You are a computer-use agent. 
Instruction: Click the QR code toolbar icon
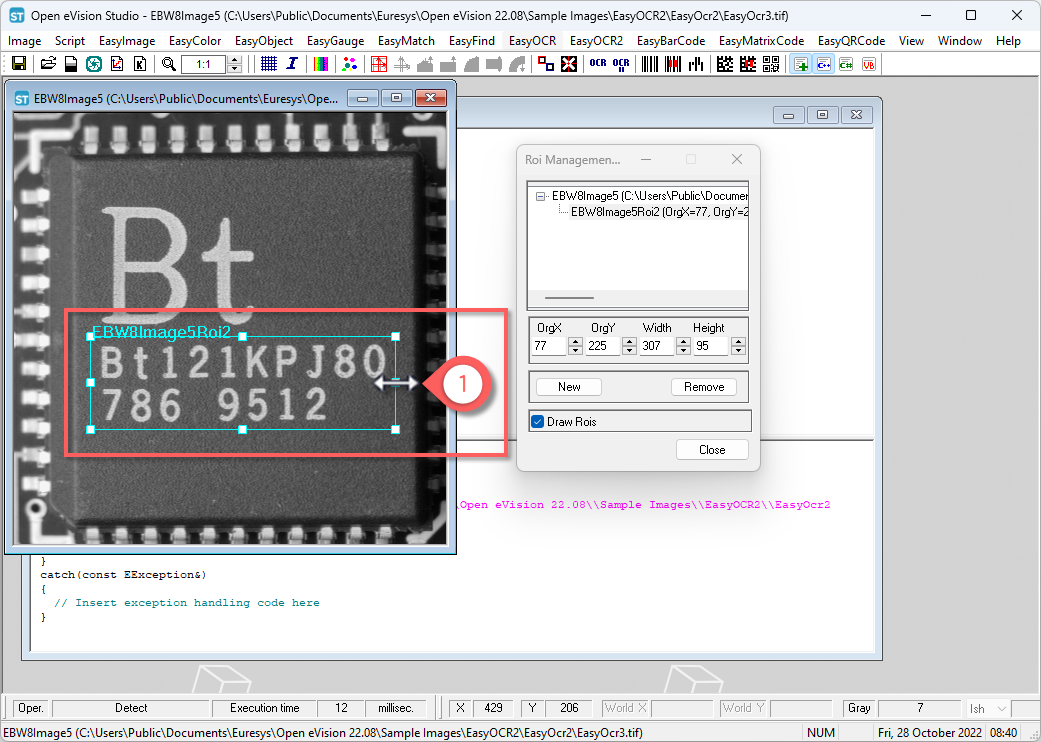pos(771,64)
